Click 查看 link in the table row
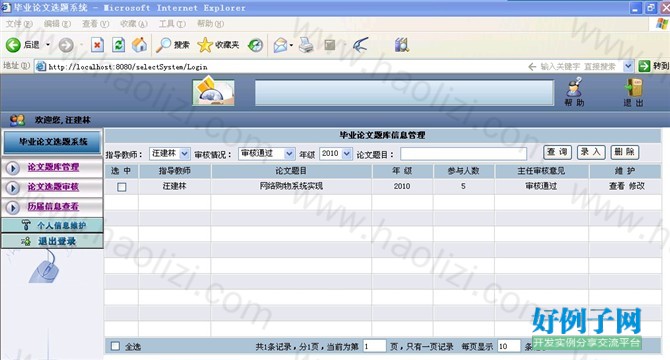 (617, 186)
